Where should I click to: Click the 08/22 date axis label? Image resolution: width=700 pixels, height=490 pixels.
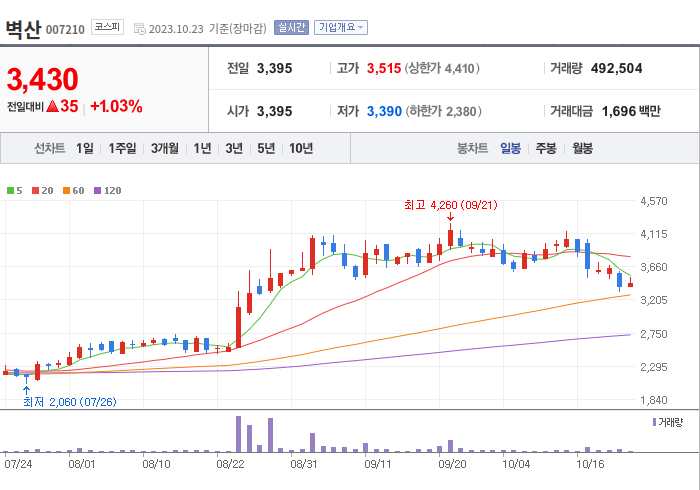click(x=230, y=464)
